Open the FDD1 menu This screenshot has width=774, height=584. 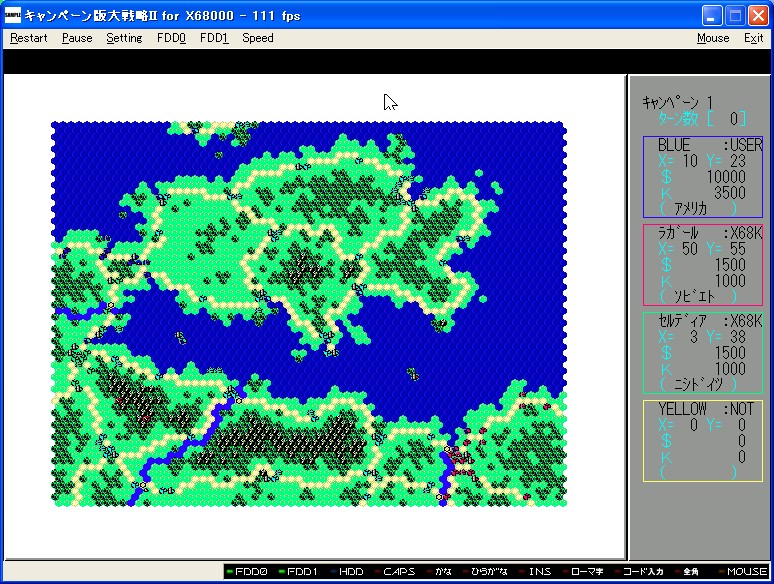pyautogui.click(x=214, y=38)
